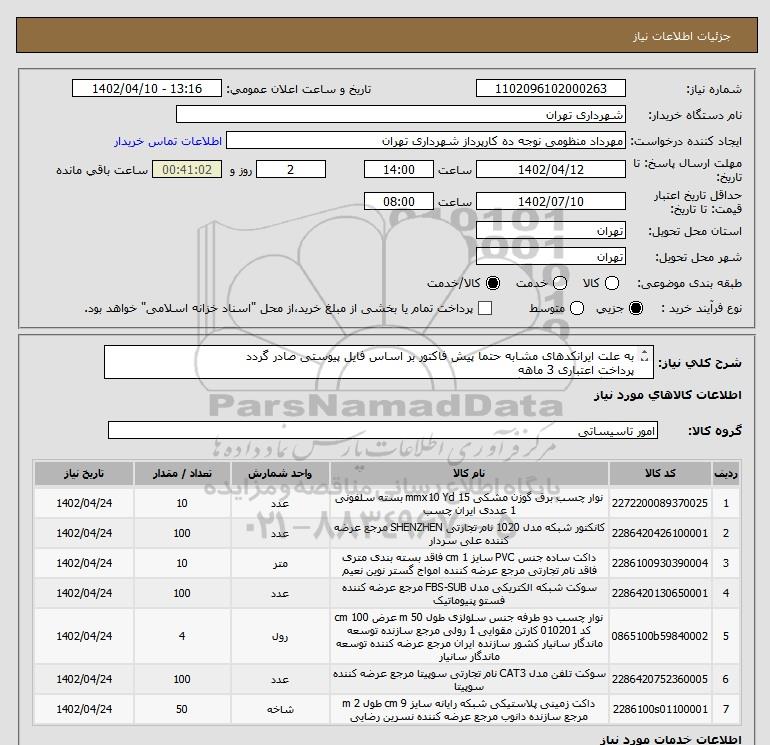
Task: Click the داکت ساده PVC item name
Action: 469,564
